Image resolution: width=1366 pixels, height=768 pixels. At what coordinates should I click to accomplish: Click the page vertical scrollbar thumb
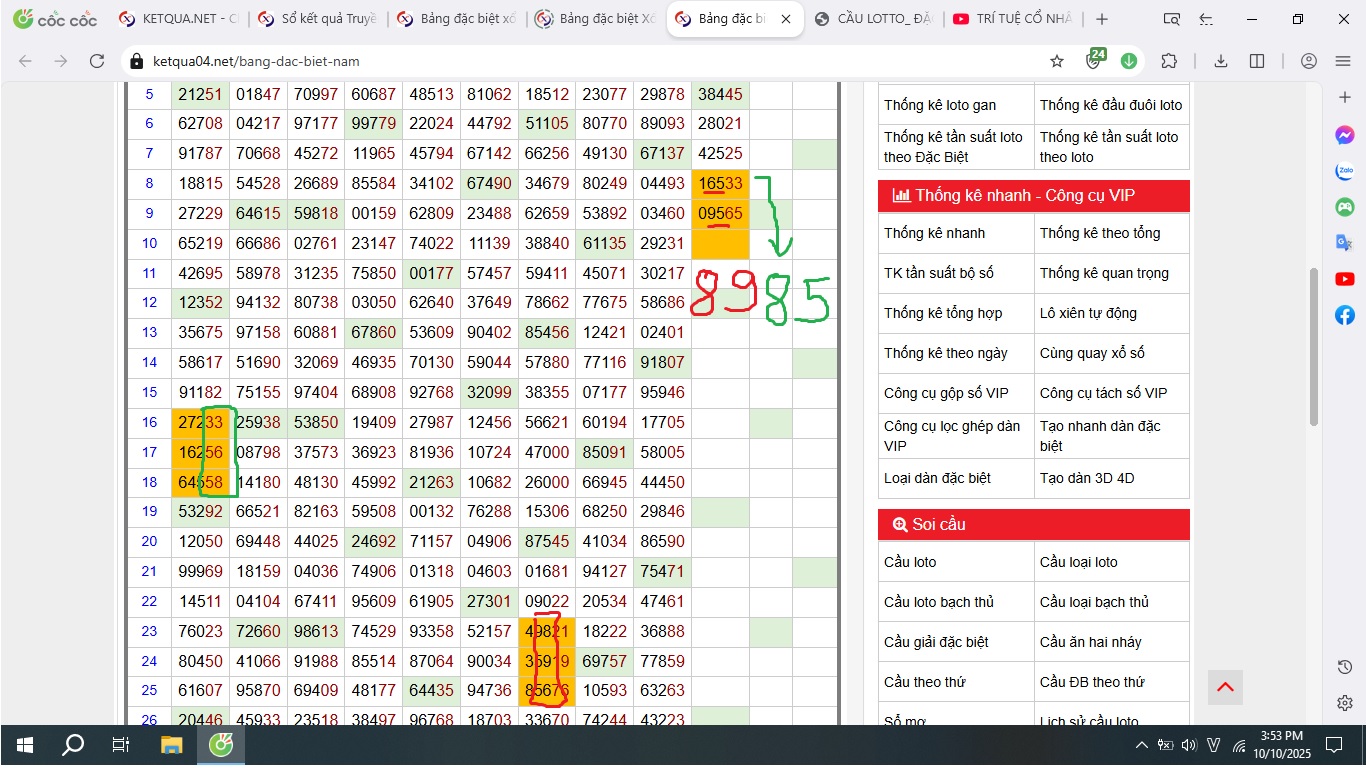(1316, 347)
